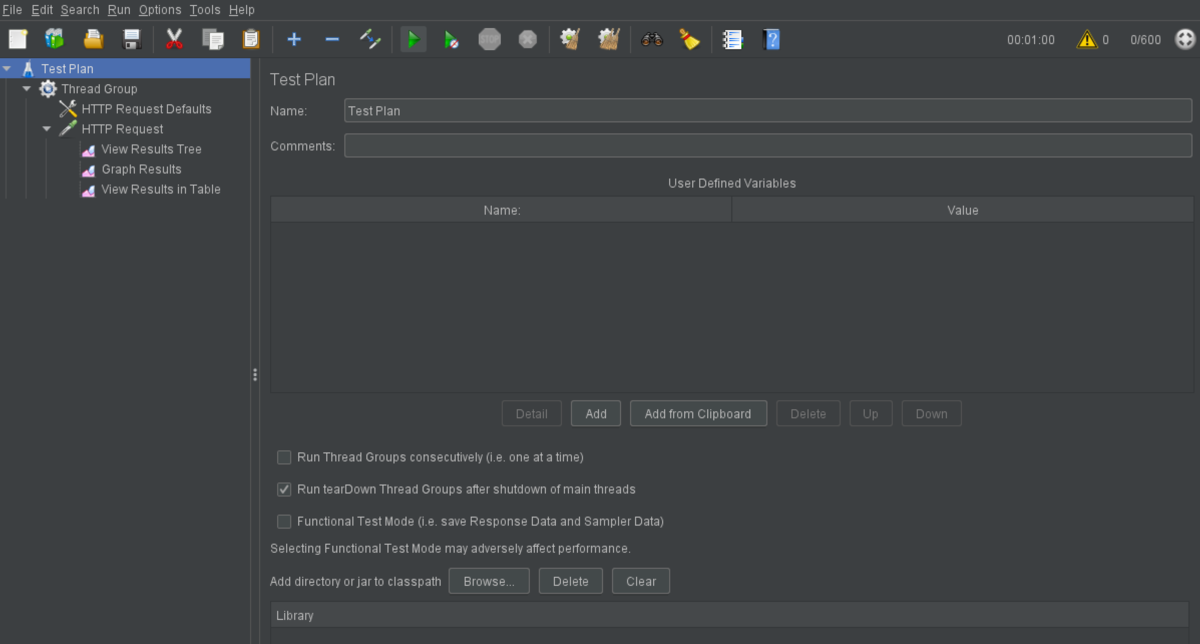Start test with no pauses icon
Viewport: 1200px width, 644px height.
pyautogui.click(x=452, y=39)
